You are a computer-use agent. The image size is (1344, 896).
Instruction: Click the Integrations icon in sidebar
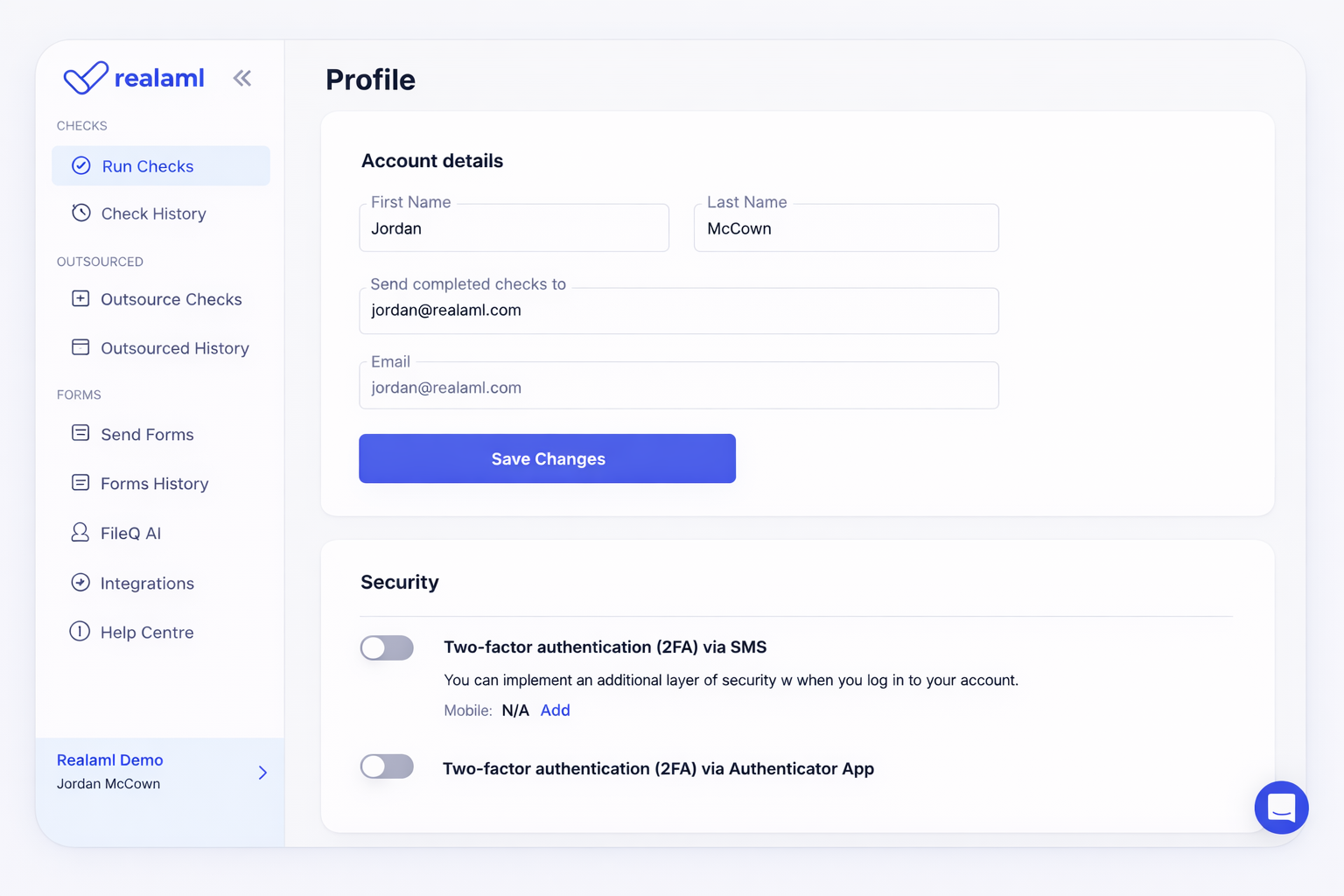80,583
